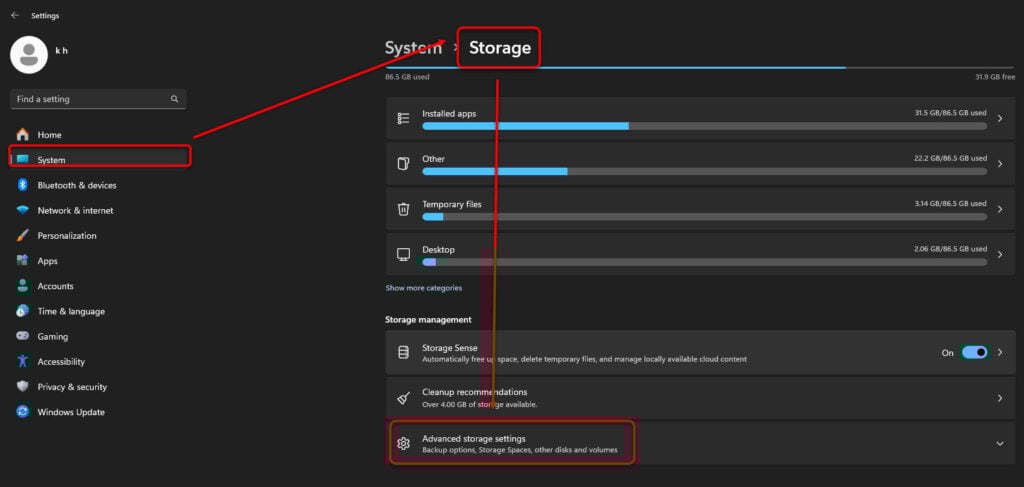Click the 31.9 GB free label

995,77
